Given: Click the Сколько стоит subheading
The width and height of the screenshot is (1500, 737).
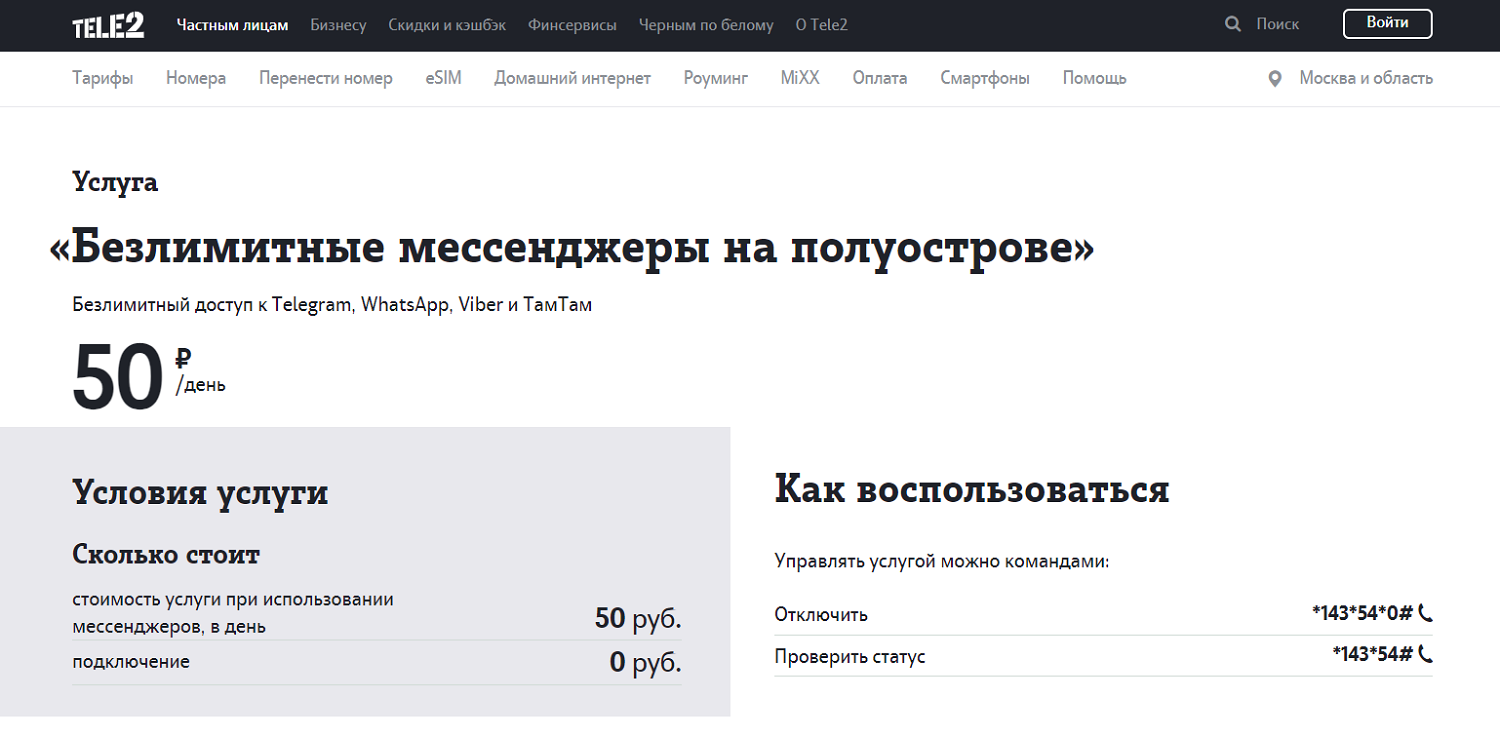Looking at the screenshot, I should click(166, 554).
